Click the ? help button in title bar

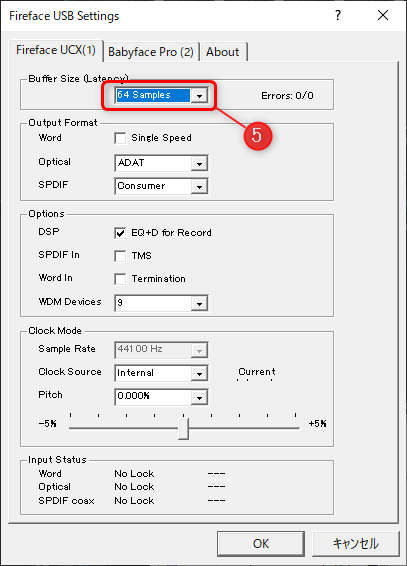point(338,15)
